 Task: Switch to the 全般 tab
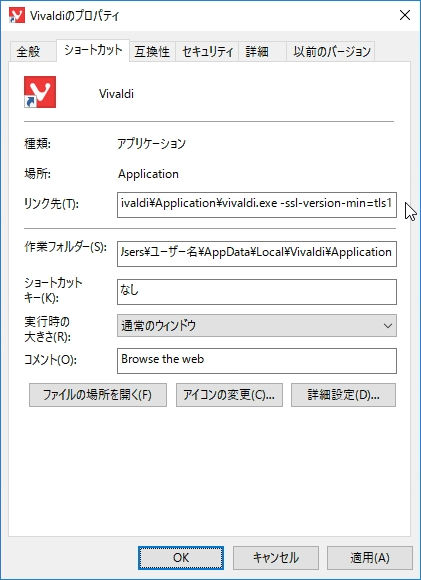point(33,51)
